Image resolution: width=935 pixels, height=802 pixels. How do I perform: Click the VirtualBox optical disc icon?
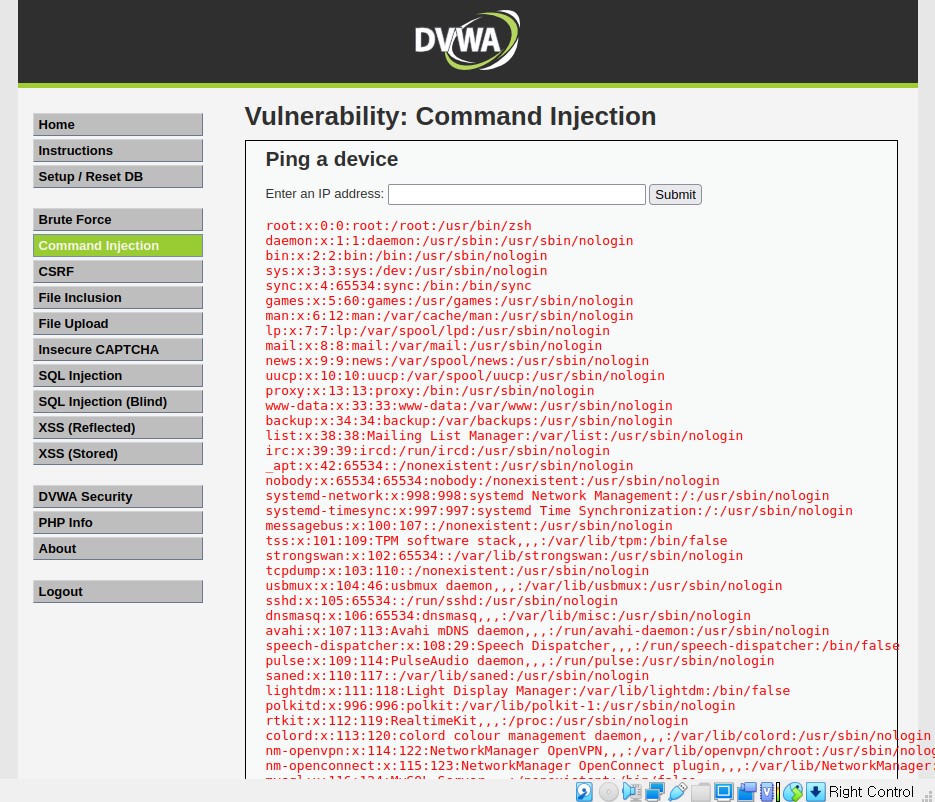point(608,792)
